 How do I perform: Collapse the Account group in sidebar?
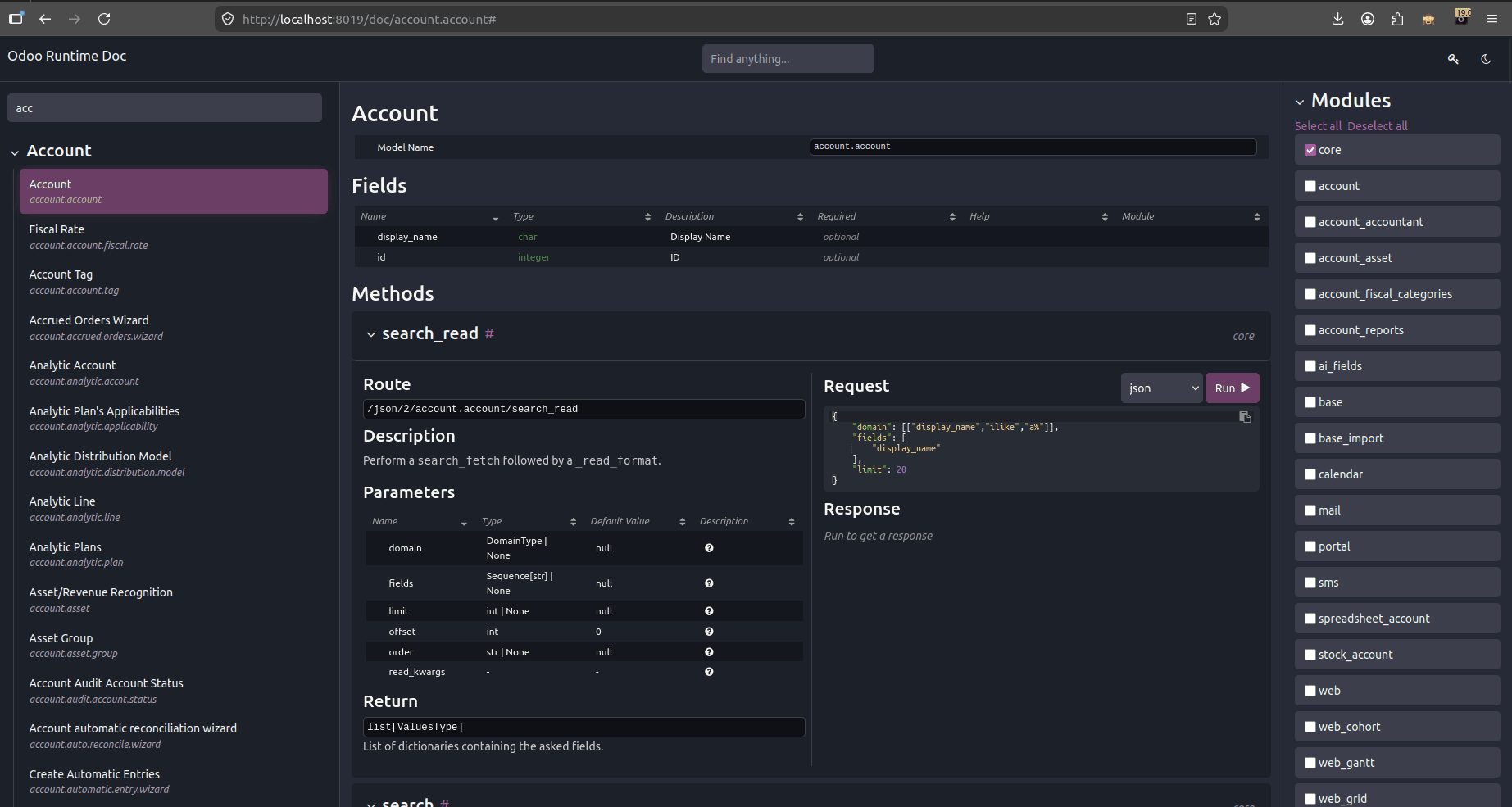15,152
